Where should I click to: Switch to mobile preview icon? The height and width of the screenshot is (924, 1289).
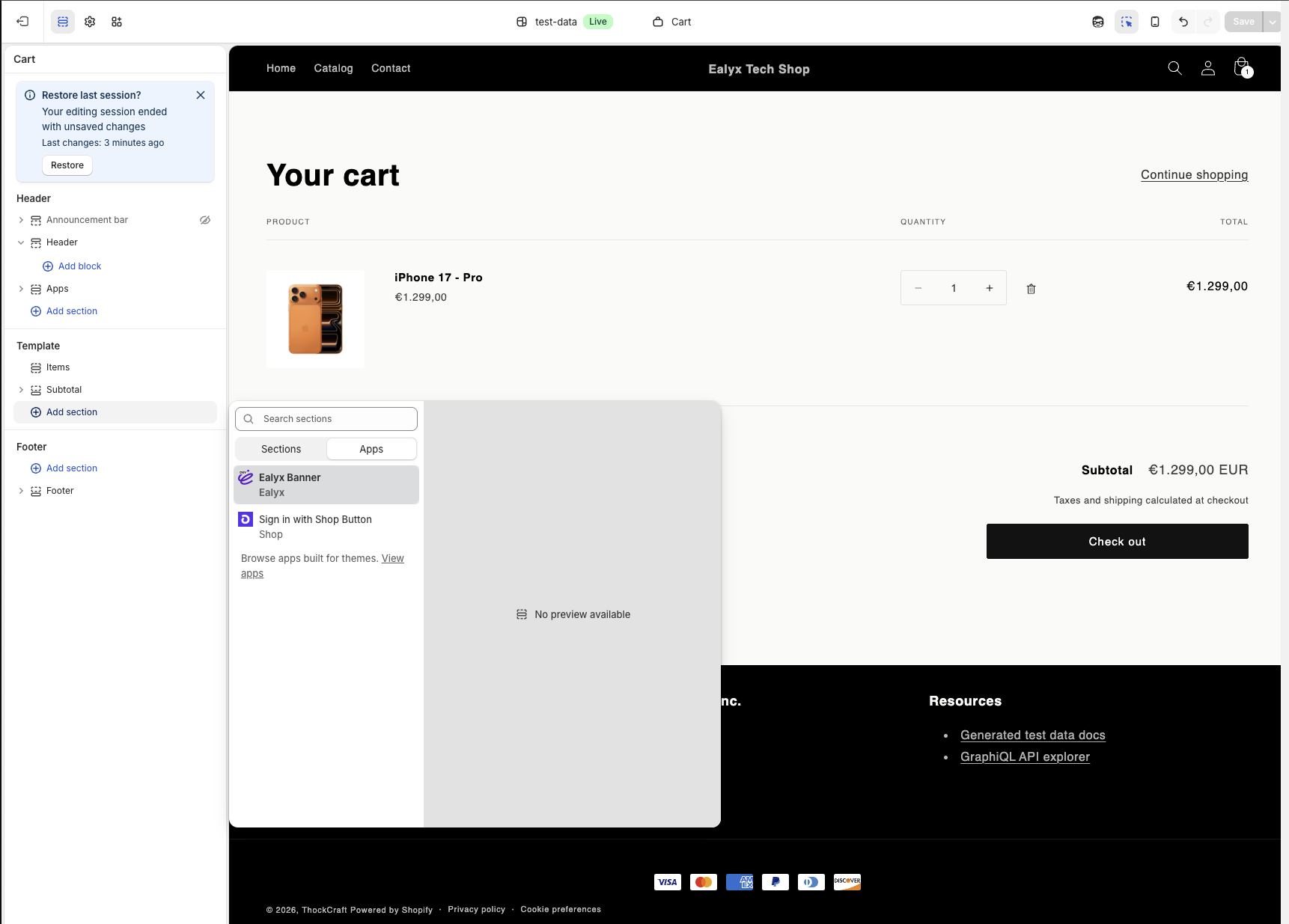pyautogui.click(x=1155, y=22)
